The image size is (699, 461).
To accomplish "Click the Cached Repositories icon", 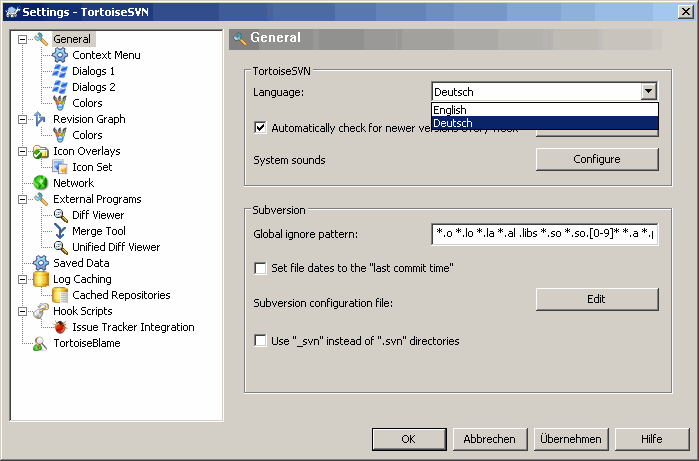I will 60,295.
